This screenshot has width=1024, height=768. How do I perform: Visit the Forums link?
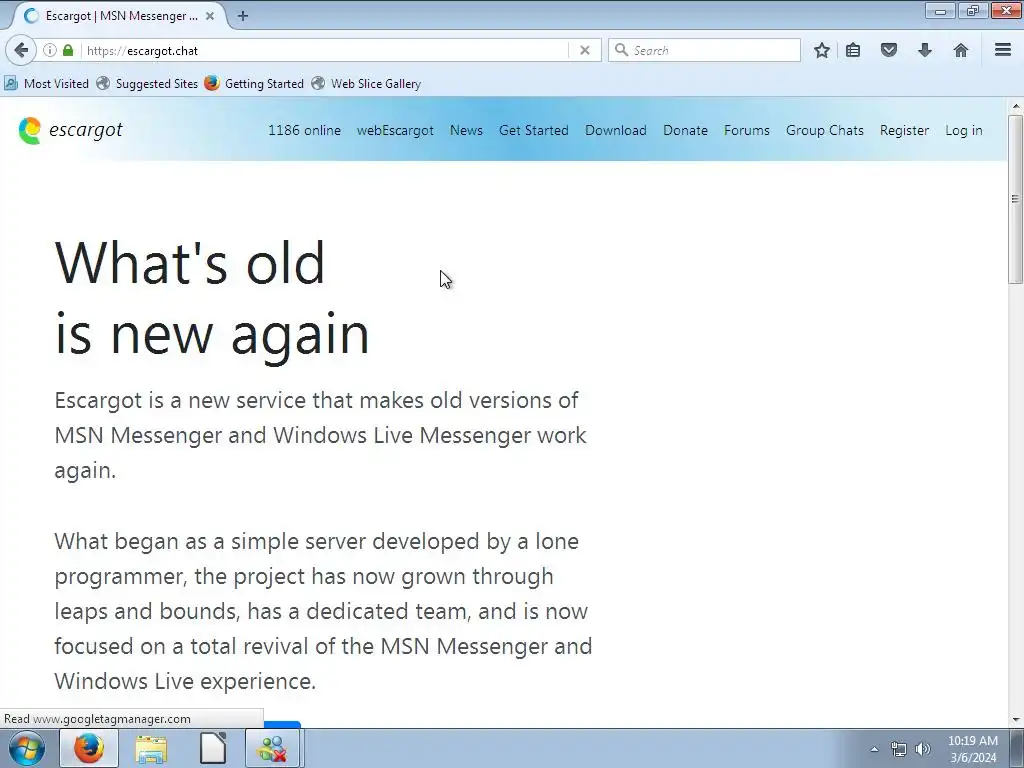pos(746,130)
